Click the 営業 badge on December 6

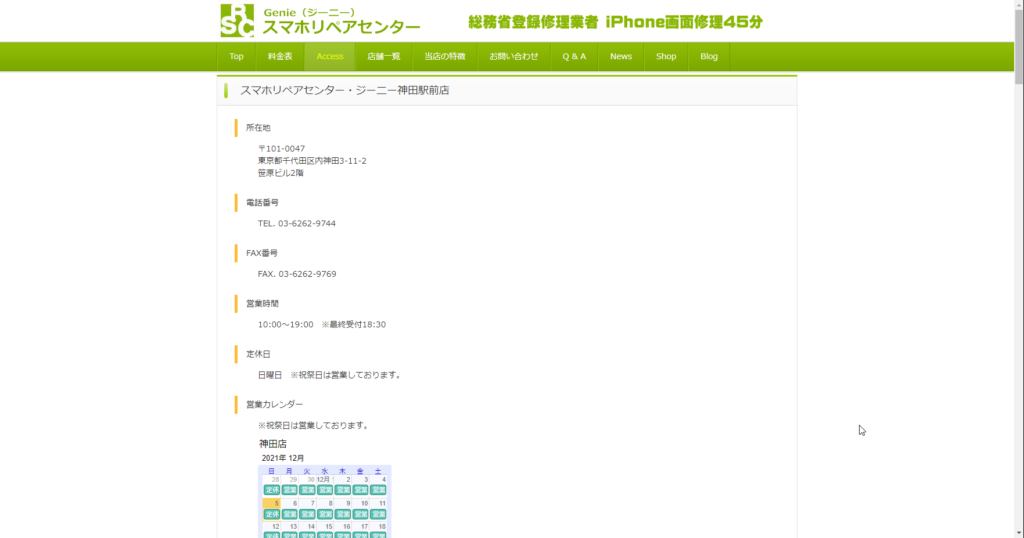pos(290,514)
